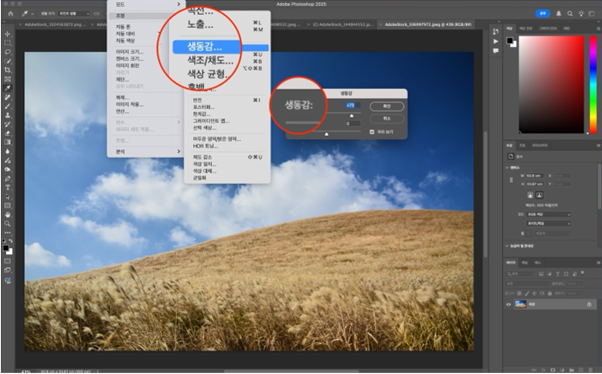Click the rainbow hue strip in Color panel
The height and width of the screenshot is (374, 602).
point(593,85)
